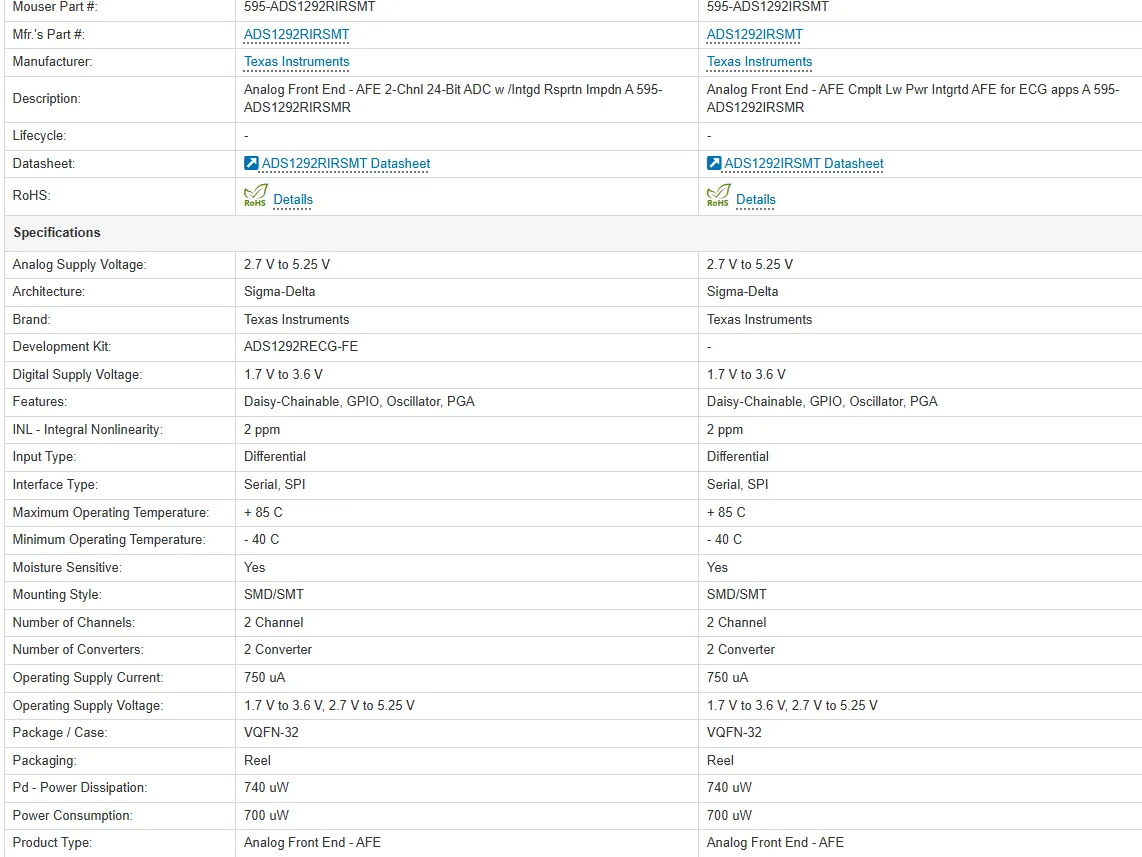Click first column + 85 C value

click(263, 513)
